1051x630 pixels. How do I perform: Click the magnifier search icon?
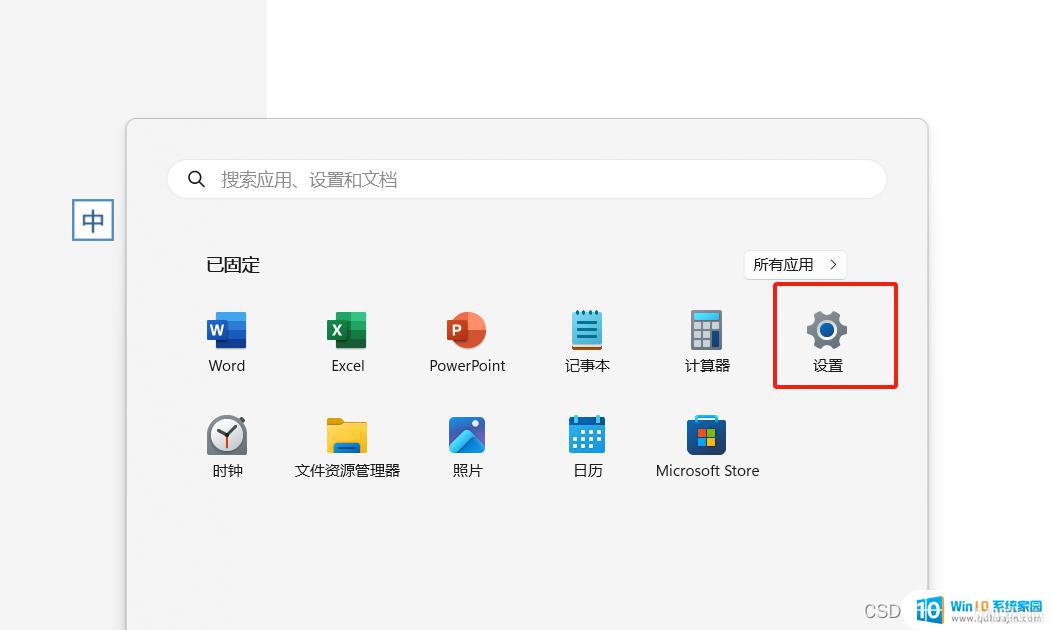point(196,179)
